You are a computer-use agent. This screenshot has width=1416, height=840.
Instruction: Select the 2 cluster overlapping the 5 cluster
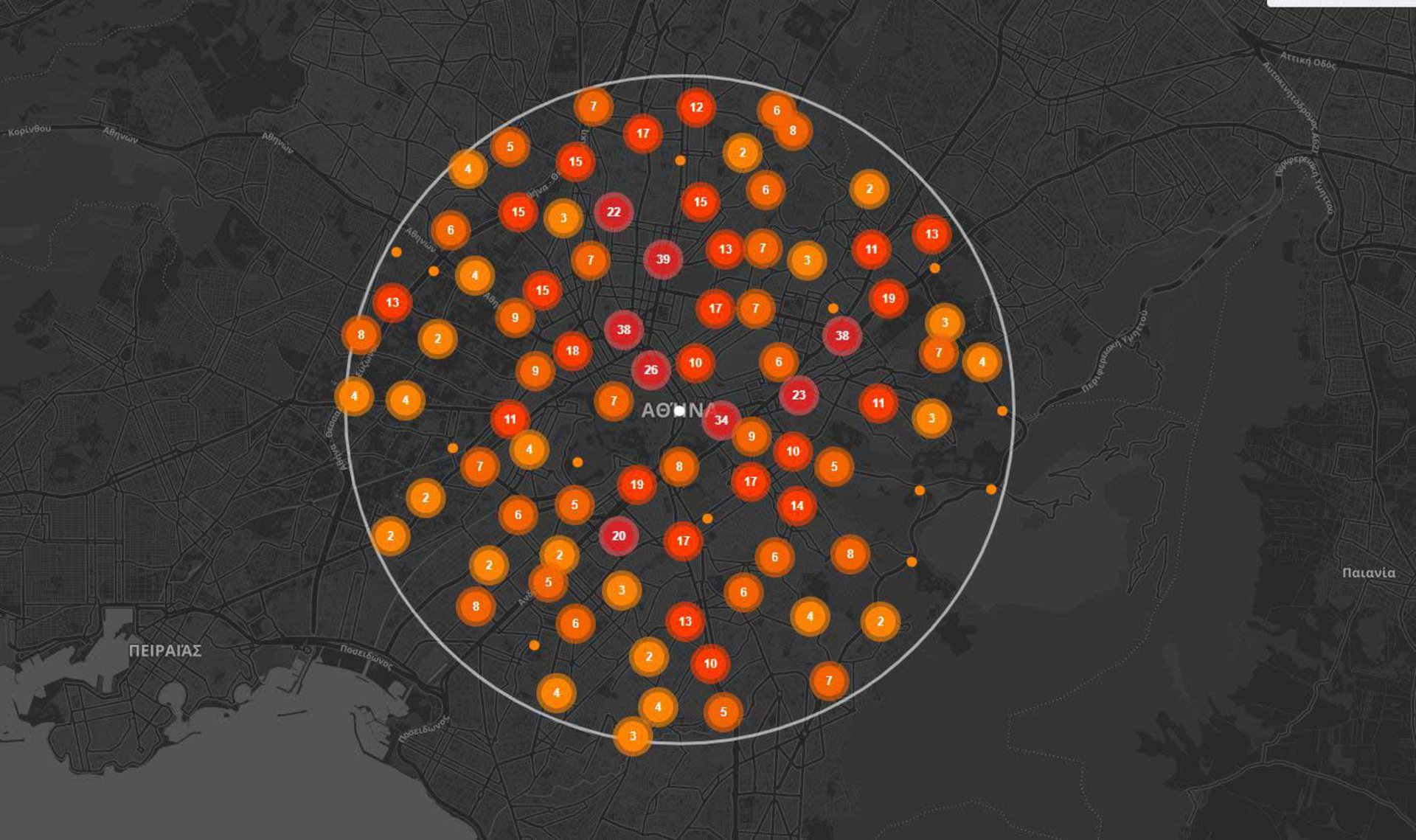point(559,555)
